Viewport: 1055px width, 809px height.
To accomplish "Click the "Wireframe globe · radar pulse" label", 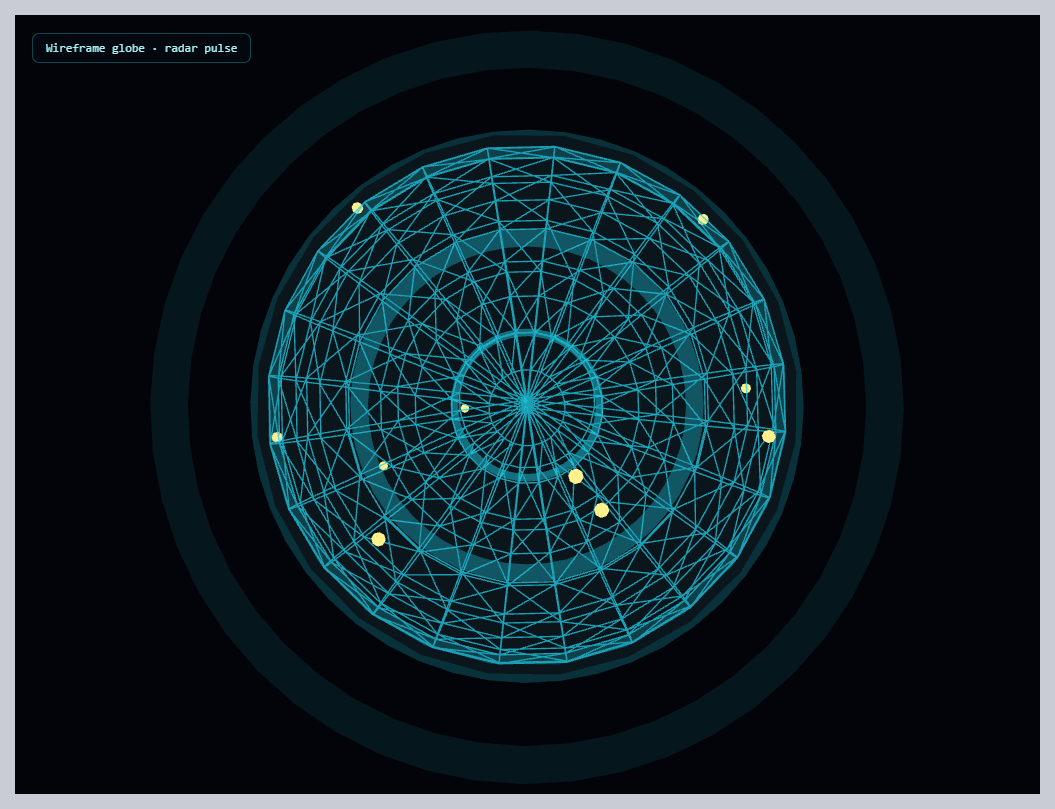I will [x=141, y=48].
